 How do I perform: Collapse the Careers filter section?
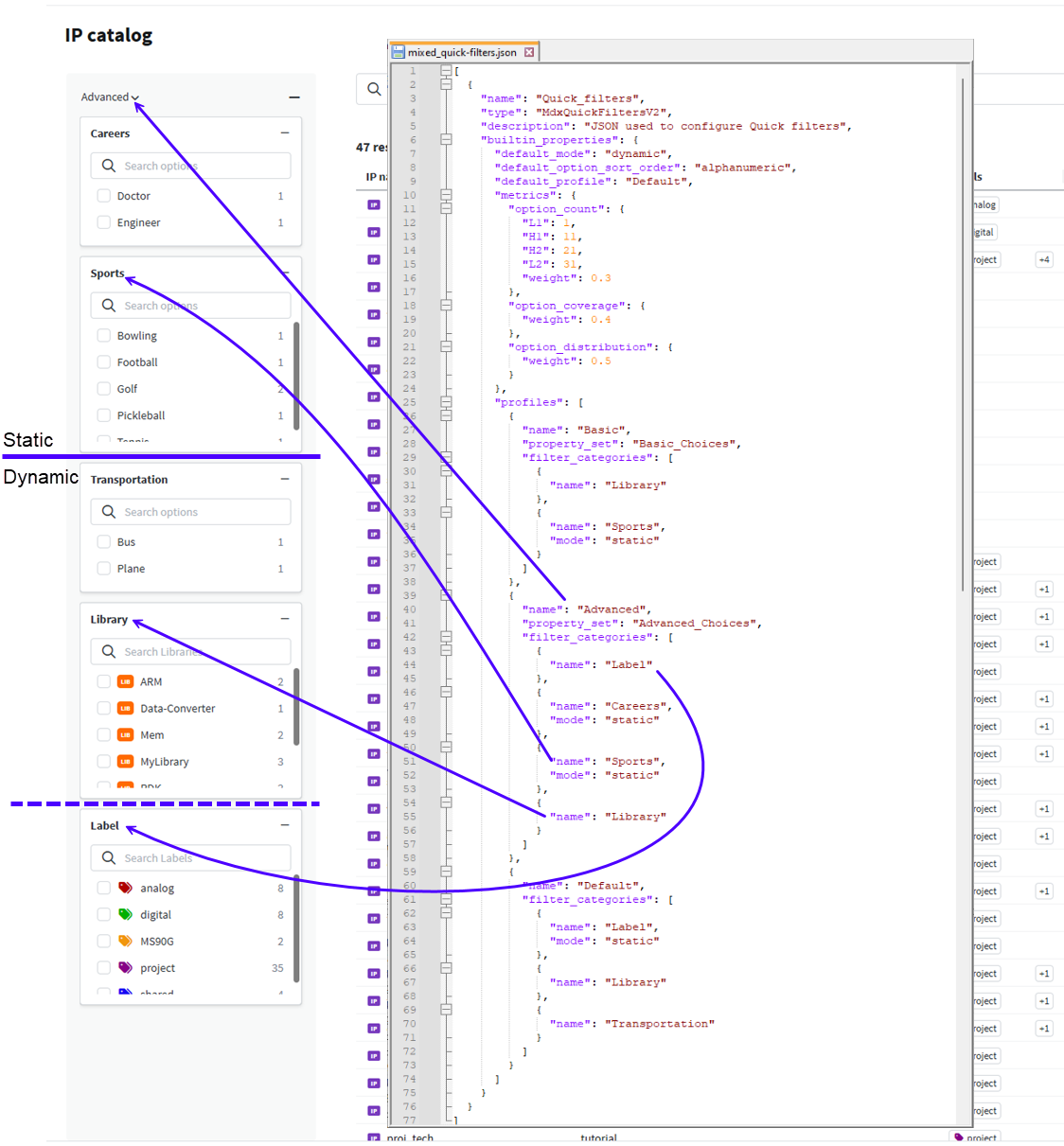tap(285, 133)
